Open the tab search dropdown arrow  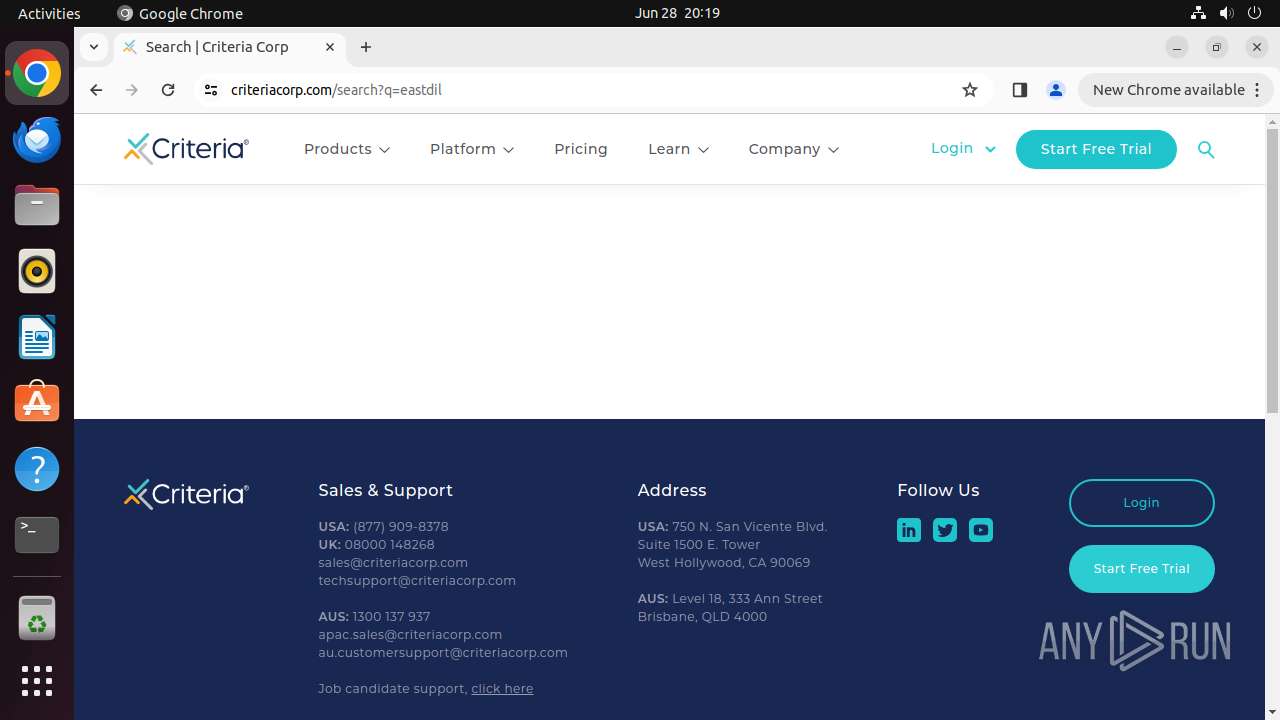[x=93, y=47]
